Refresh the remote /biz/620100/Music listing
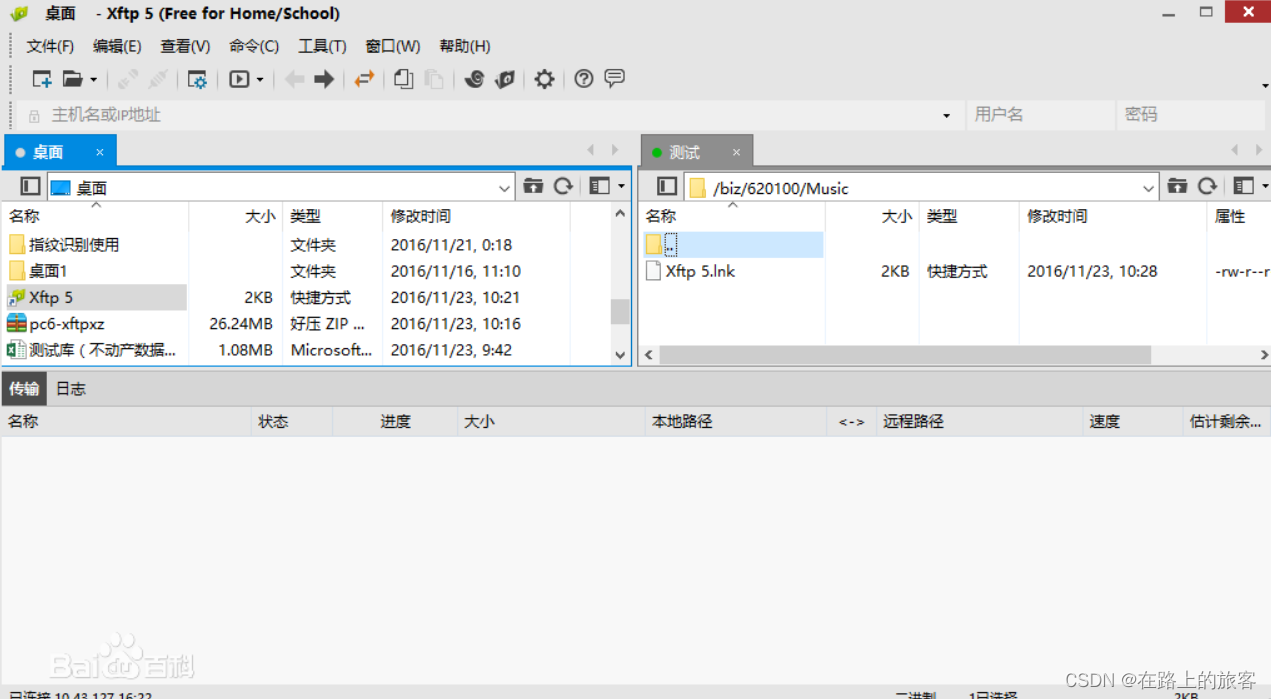The image size is (1271, 699). pyautogui.click(x=1208, y=186)
